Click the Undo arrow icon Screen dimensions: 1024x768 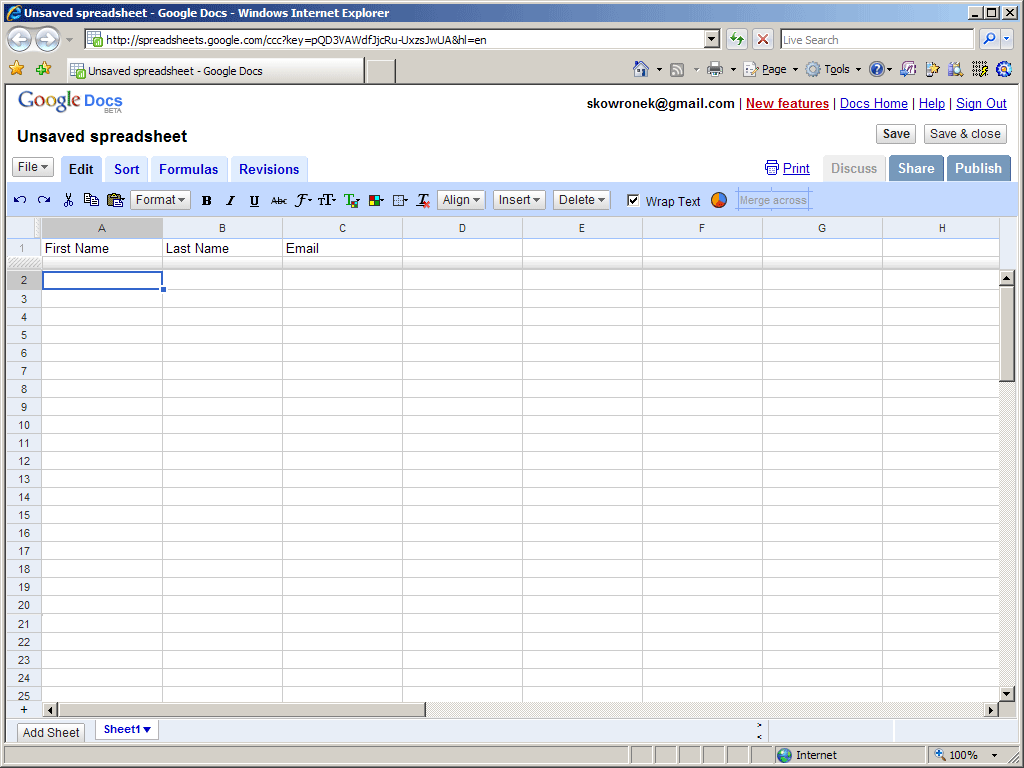click(20, 200)
